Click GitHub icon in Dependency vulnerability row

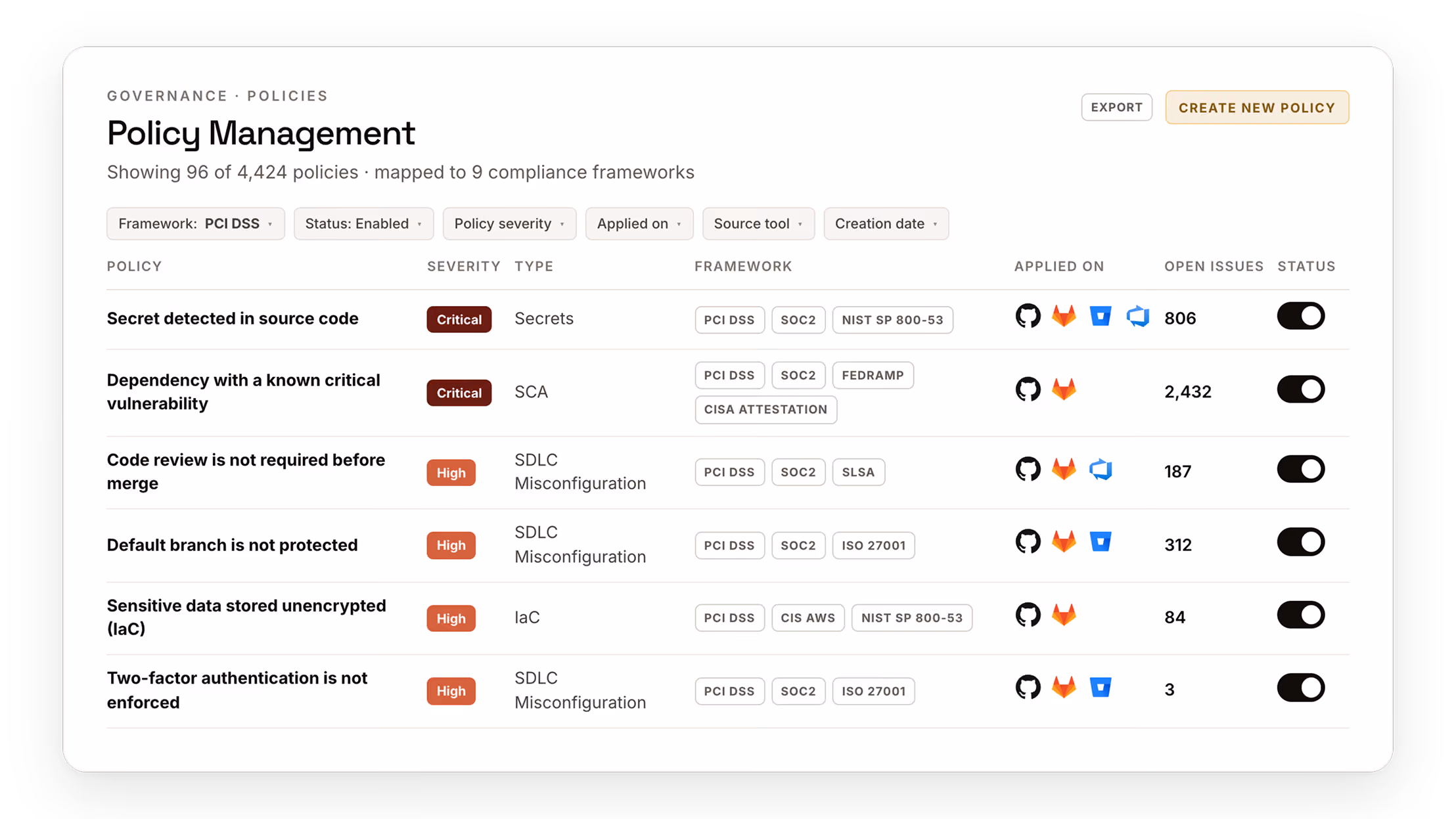coord(1028,389)
